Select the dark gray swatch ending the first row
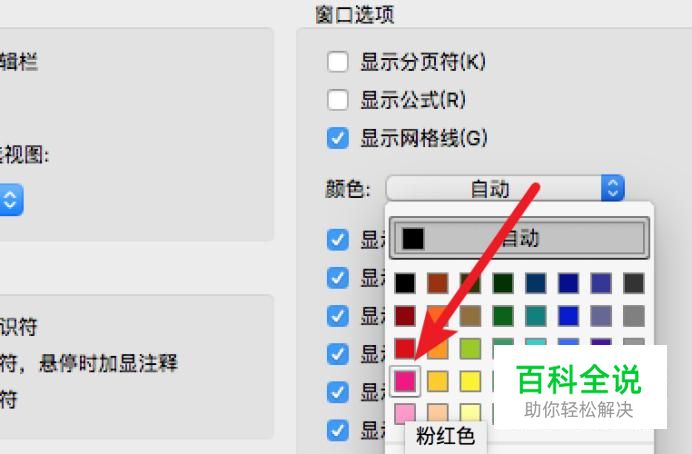Screen dimensions: 692x454 tap(634, 283)
